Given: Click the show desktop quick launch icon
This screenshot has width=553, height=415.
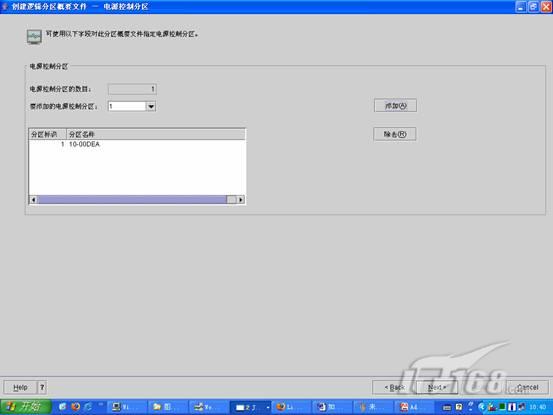Looking at the screenshot, I should (63, 407).
